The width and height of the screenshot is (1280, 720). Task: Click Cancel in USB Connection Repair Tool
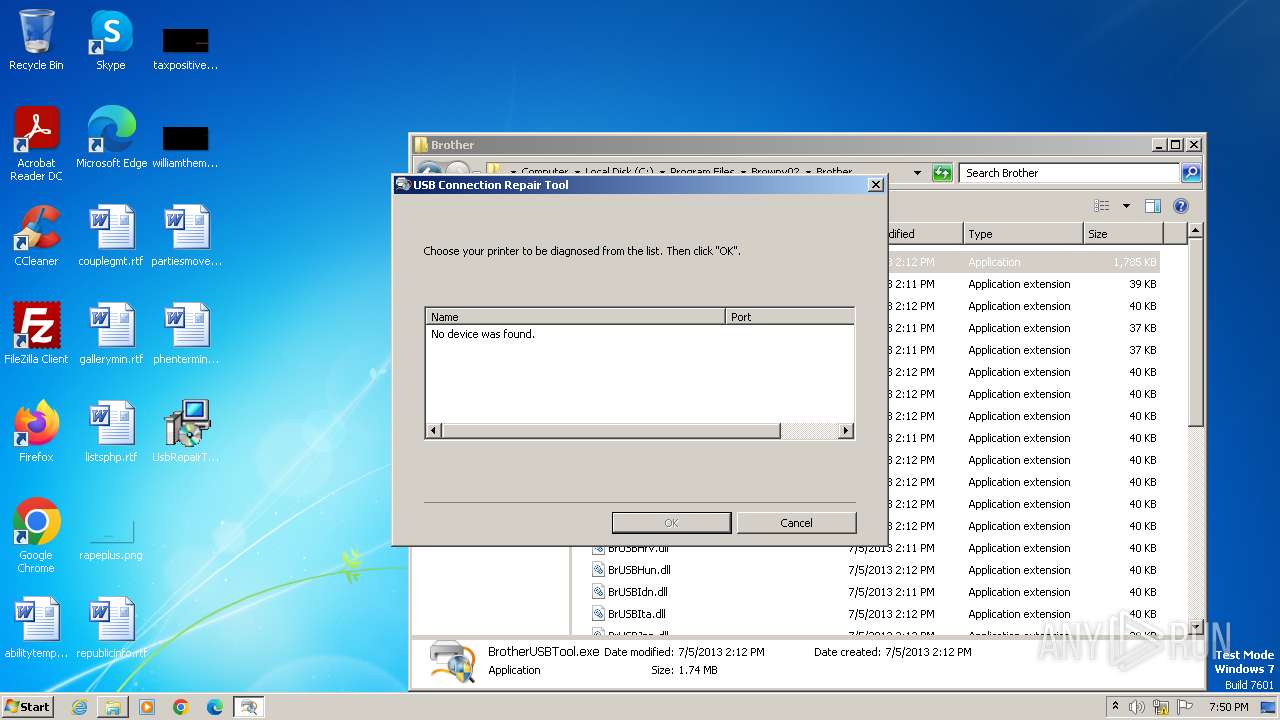click(x=796, y=523)
